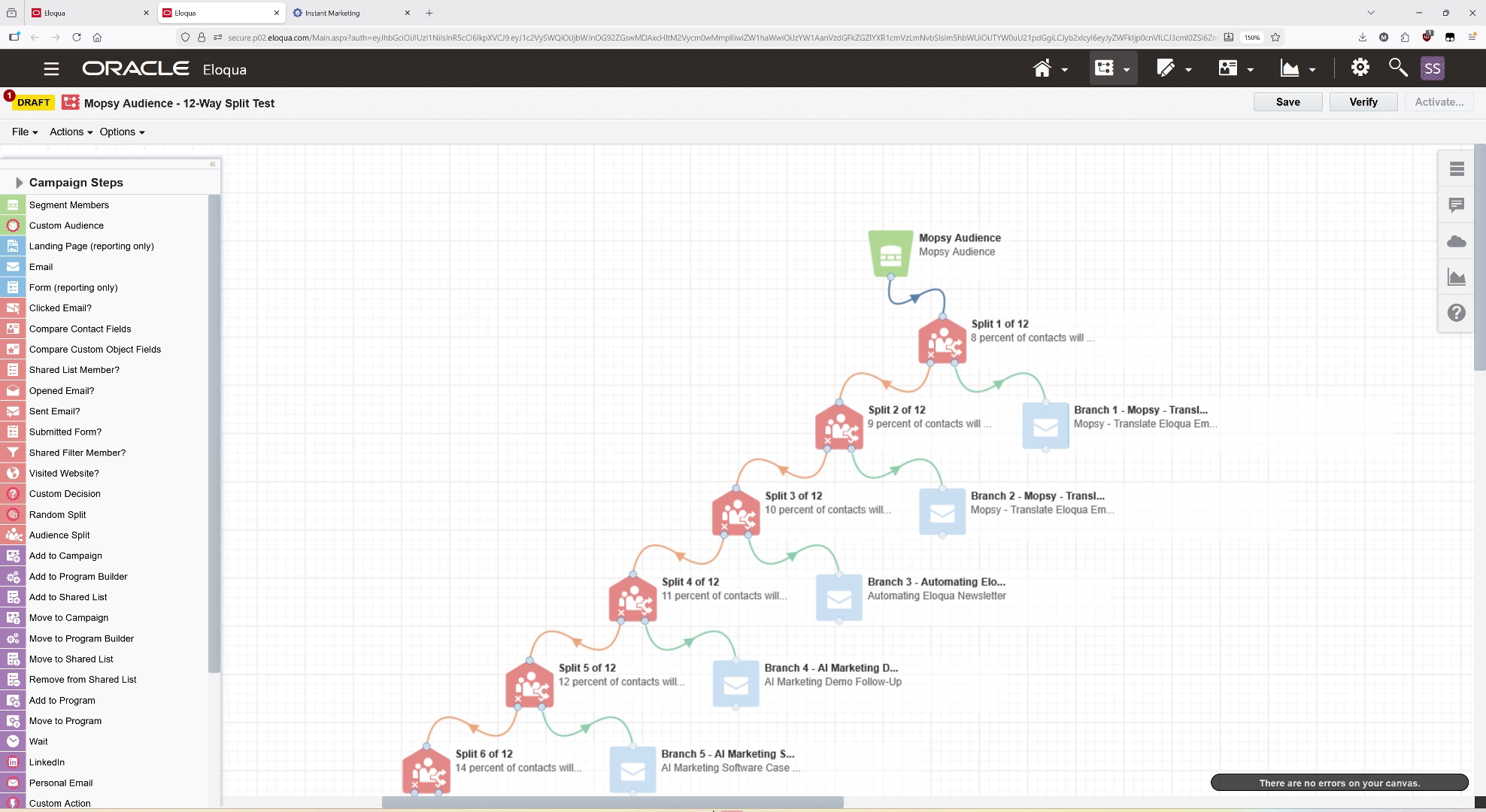Select the Split 6 of 12 decision icon

point(426,770)
